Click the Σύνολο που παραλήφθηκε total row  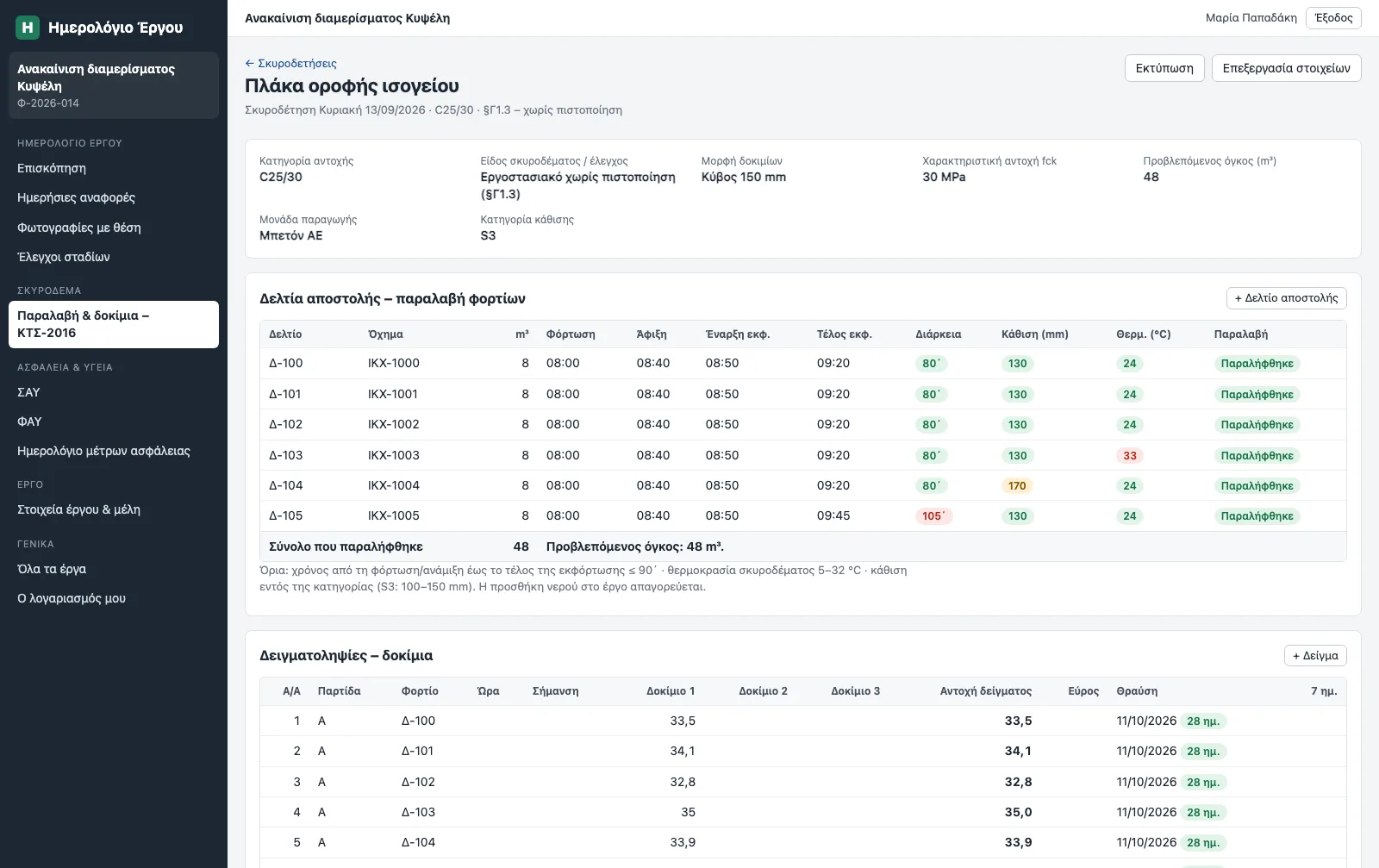pyautogui.click(x=803, y=546)
